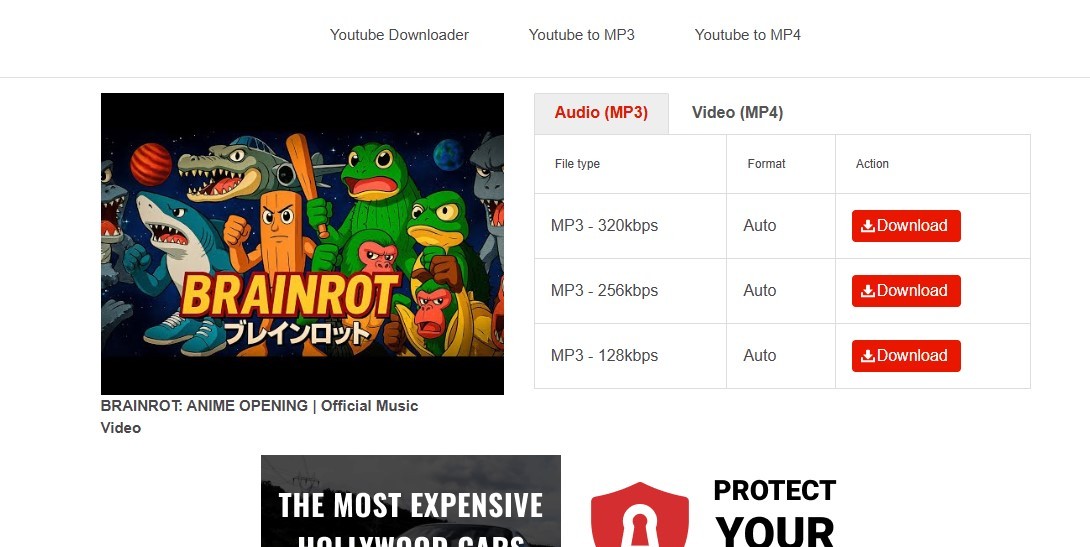Viewport: 1090px width, 547px height.
Task: Click the 'MP3 - 256kbps' cell text
Action: click(x=604, y=291)
